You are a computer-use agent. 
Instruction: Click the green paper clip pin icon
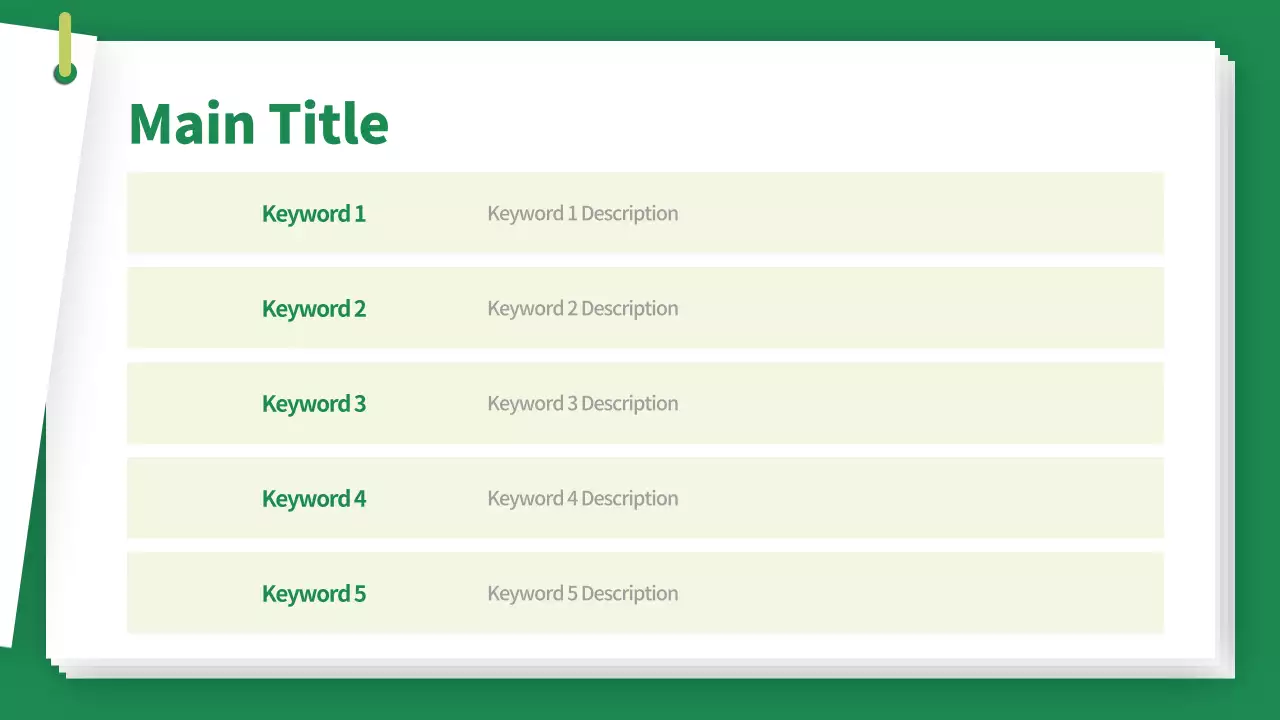[65, 48]
